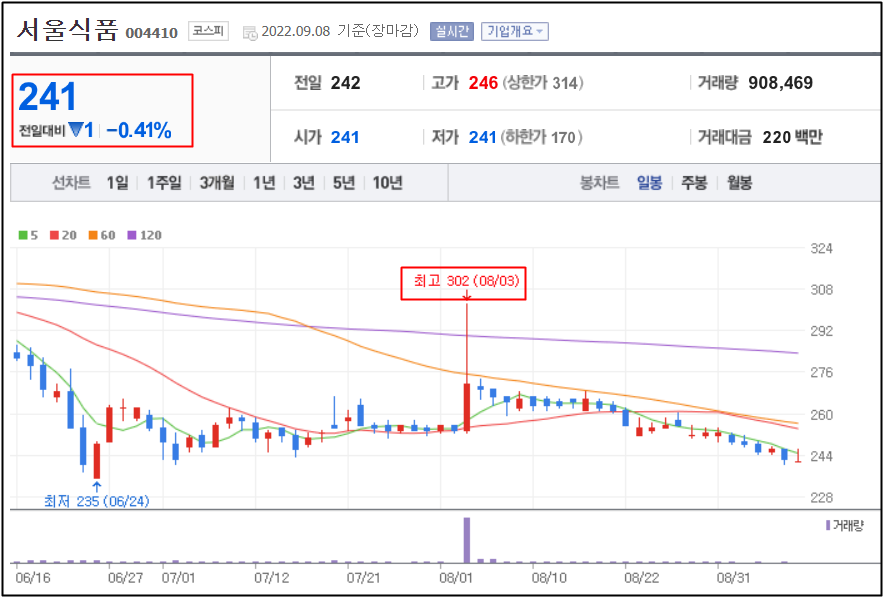
Task: Select the 3년 line chart tab
Action: (x=304, y=182)
